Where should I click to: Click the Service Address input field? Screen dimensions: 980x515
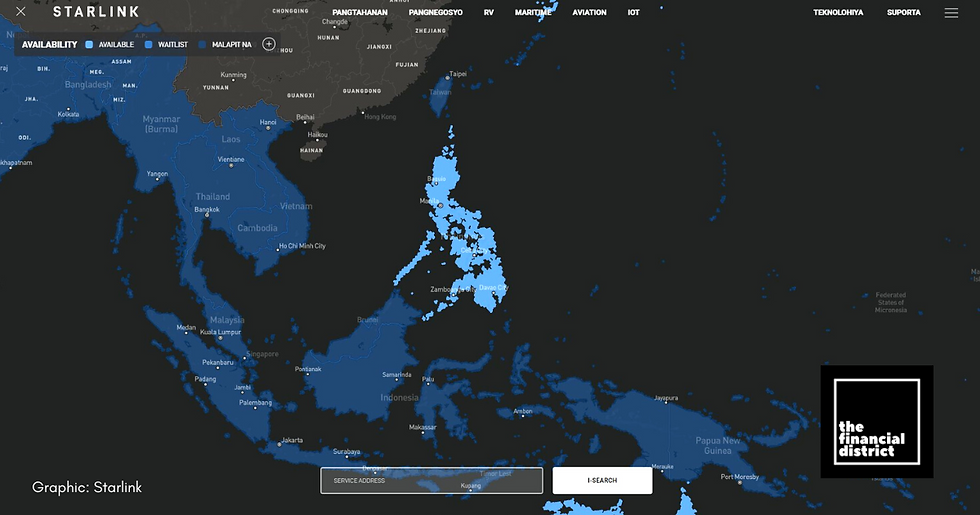click(431, 481)
